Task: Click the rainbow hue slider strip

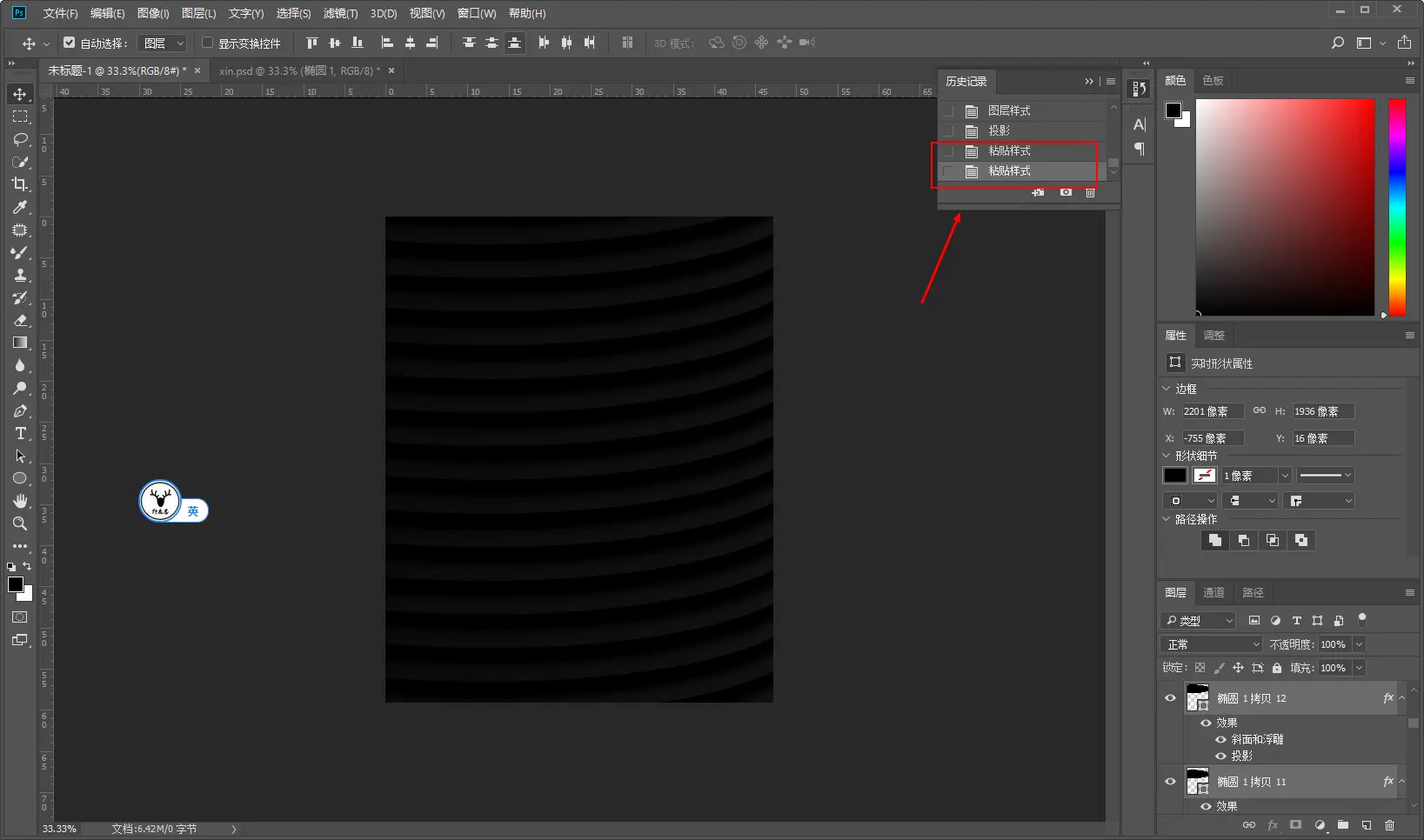Action: pyautogui.click(x=1397, y=207)
